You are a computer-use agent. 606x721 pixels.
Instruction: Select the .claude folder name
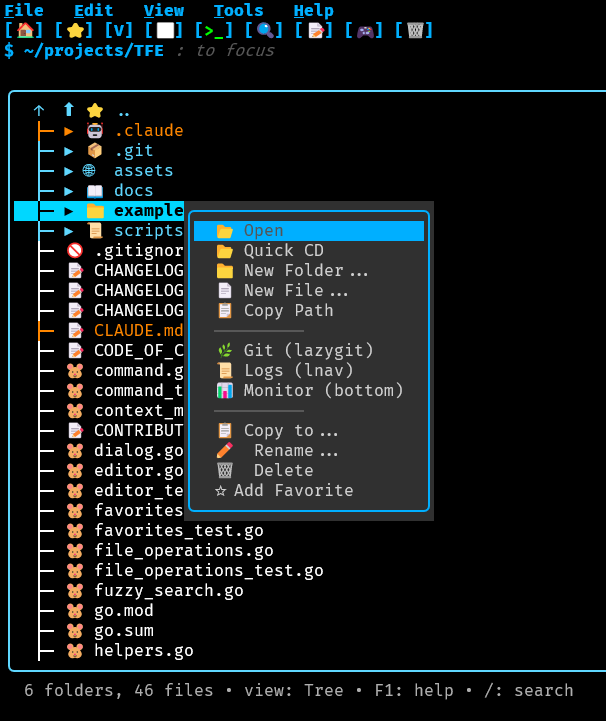[x=149, y=131]
